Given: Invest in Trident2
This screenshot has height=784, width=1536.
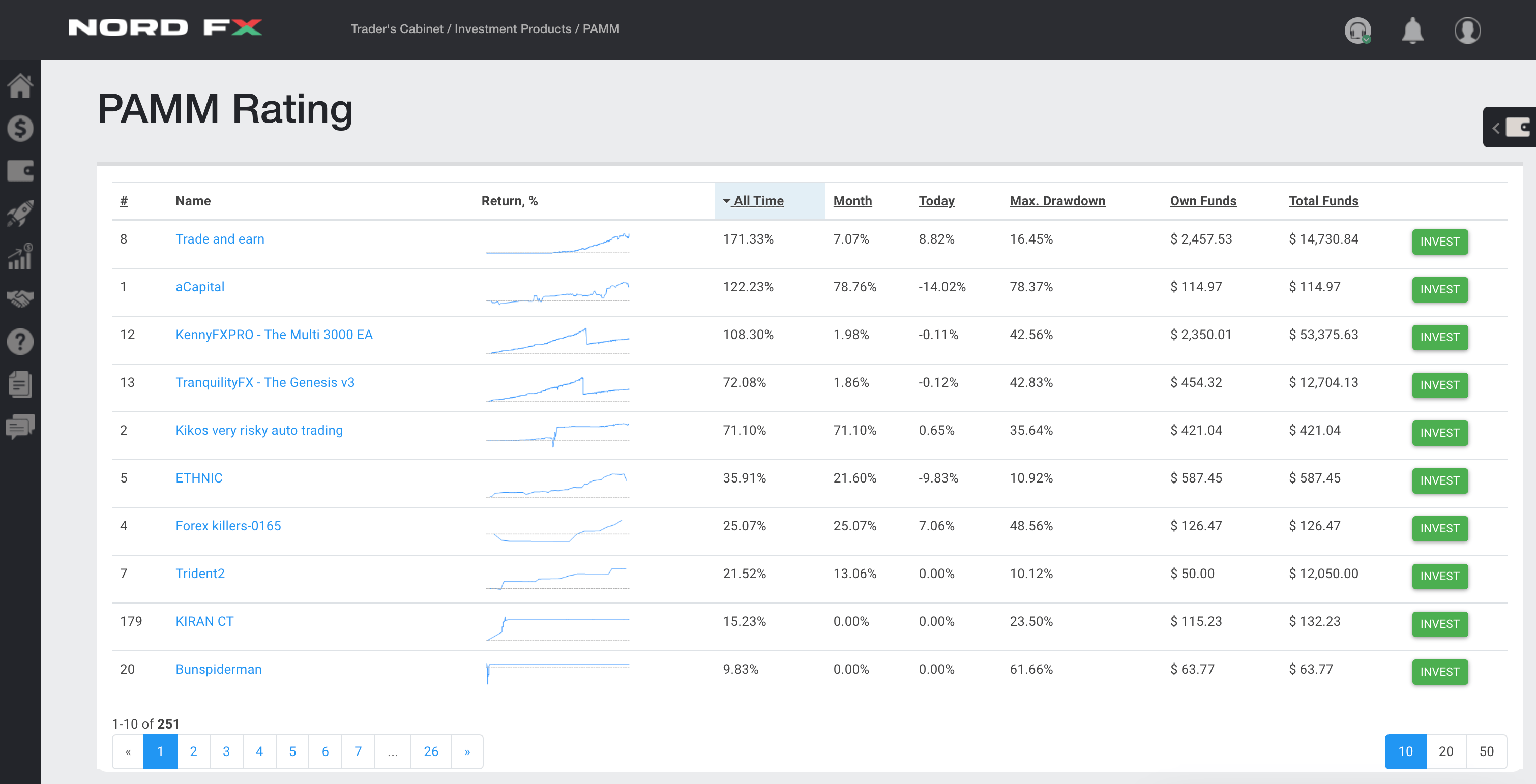Looking at the screenshot, I should tap(1439, 576).
